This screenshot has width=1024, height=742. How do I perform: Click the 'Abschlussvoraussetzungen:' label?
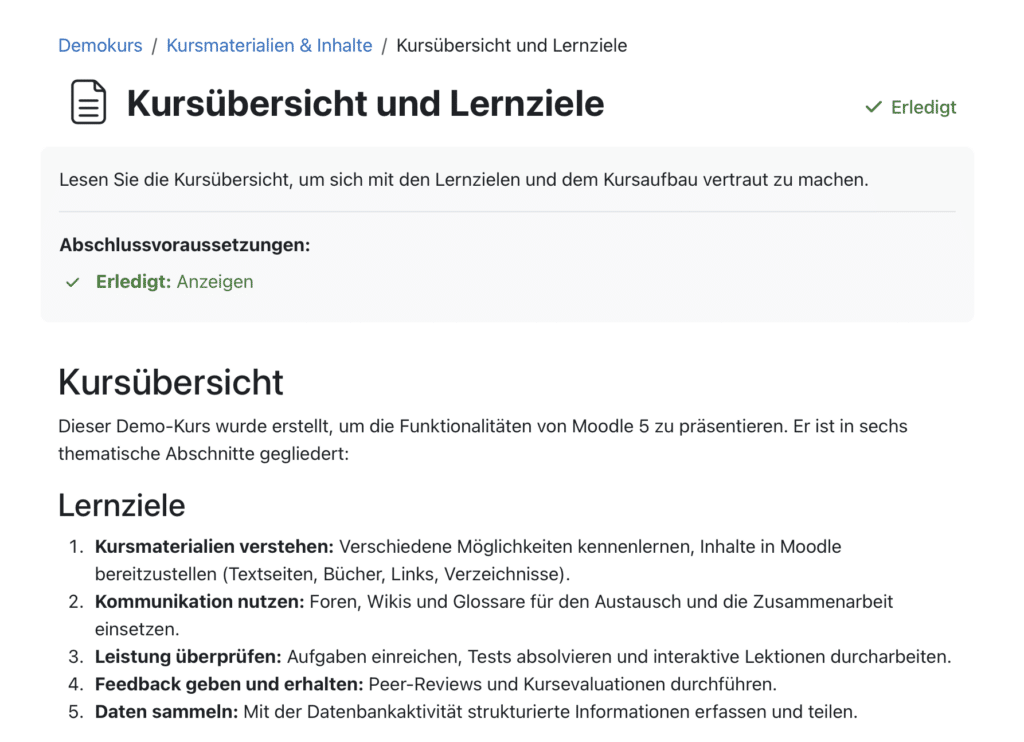pos(184,245)
